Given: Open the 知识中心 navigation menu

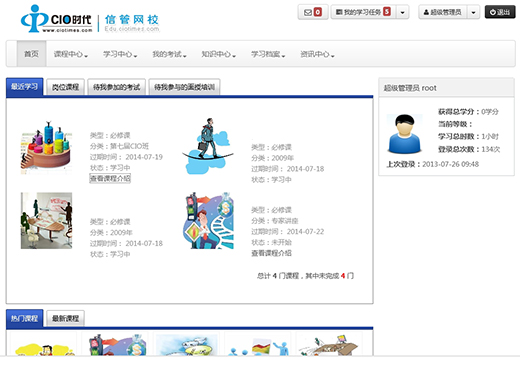Looking at the screenshot, I should (x=218, y=54).
